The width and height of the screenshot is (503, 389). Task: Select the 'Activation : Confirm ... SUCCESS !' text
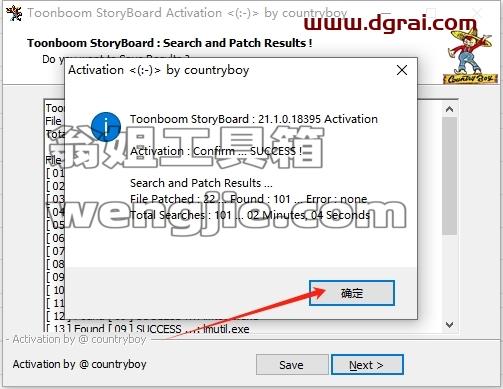[216, 151]
